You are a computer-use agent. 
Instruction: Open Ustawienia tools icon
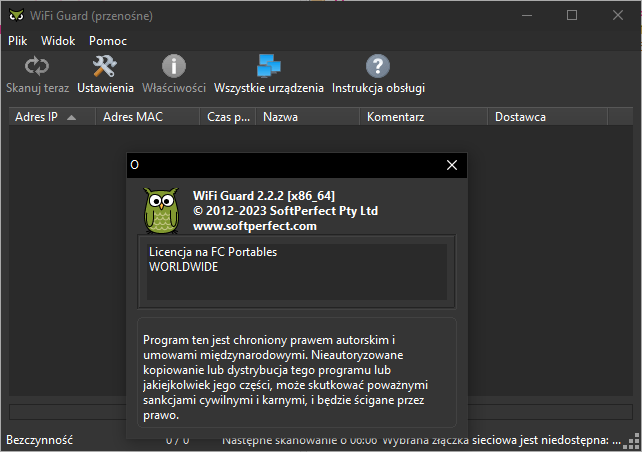(105, 66)
